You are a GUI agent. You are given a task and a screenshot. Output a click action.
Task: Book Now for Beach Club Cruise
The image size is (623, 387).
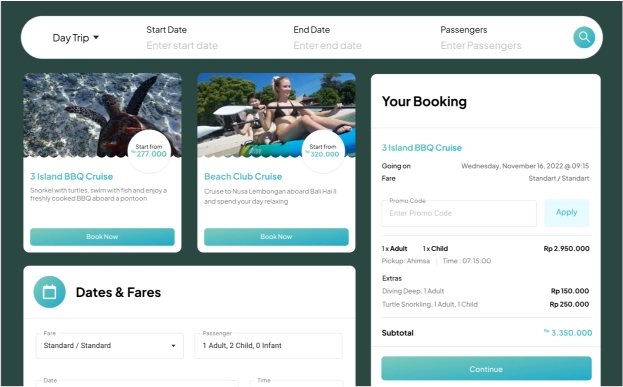point(276,237)
